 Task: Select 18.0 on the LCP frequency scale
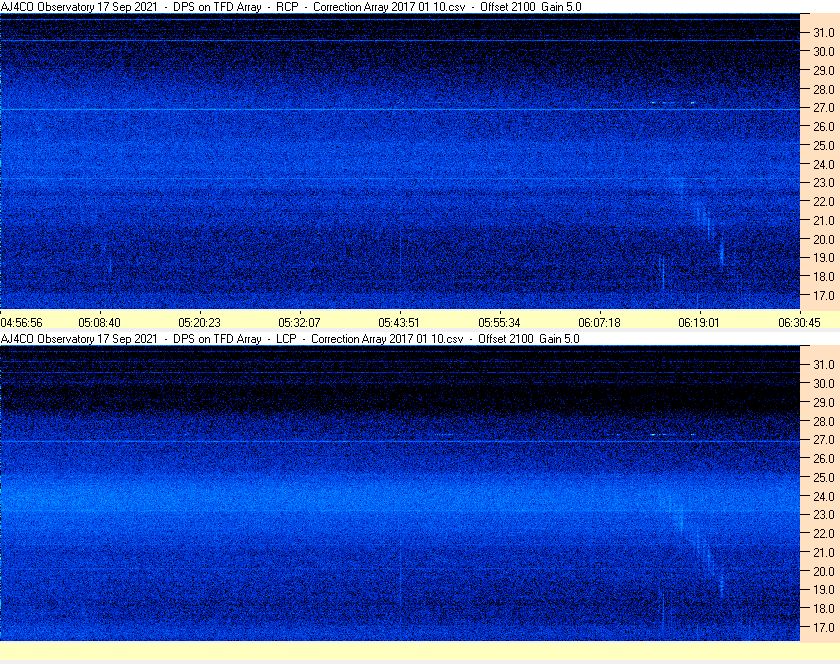[824, 608]
